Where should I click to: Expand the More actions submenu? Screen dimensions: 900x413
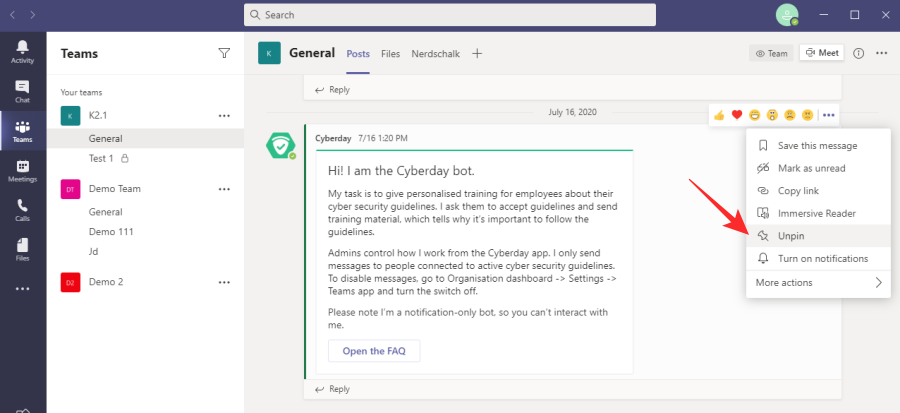point(819,283)
